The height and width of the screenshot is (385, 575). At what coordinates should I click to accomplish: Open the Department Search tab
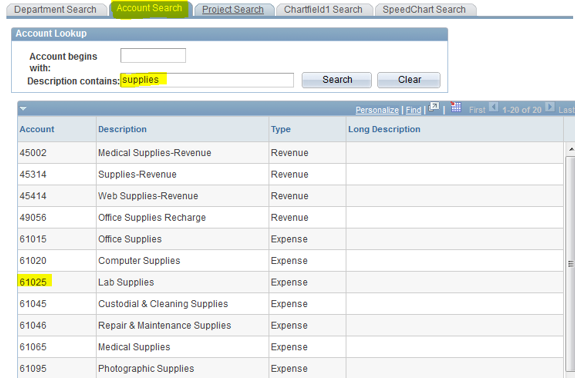[55, 10]
